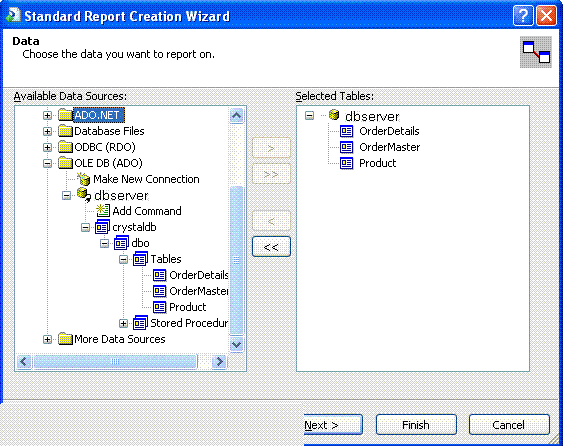Click the horizontal scrollbar right arrow
Screen dimensions: 563x446
pyautogui.click(x=219, y=361)
